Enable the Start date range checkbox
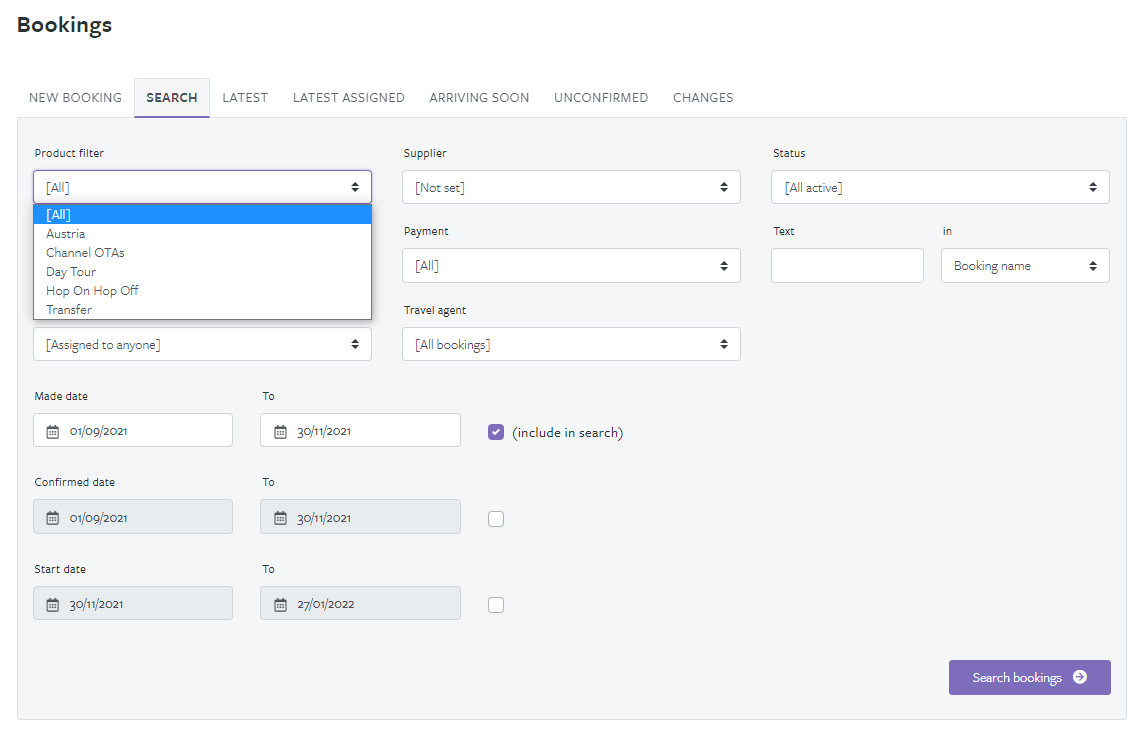The width and height of the screenshot is (1144, 735). pos(496,604)
